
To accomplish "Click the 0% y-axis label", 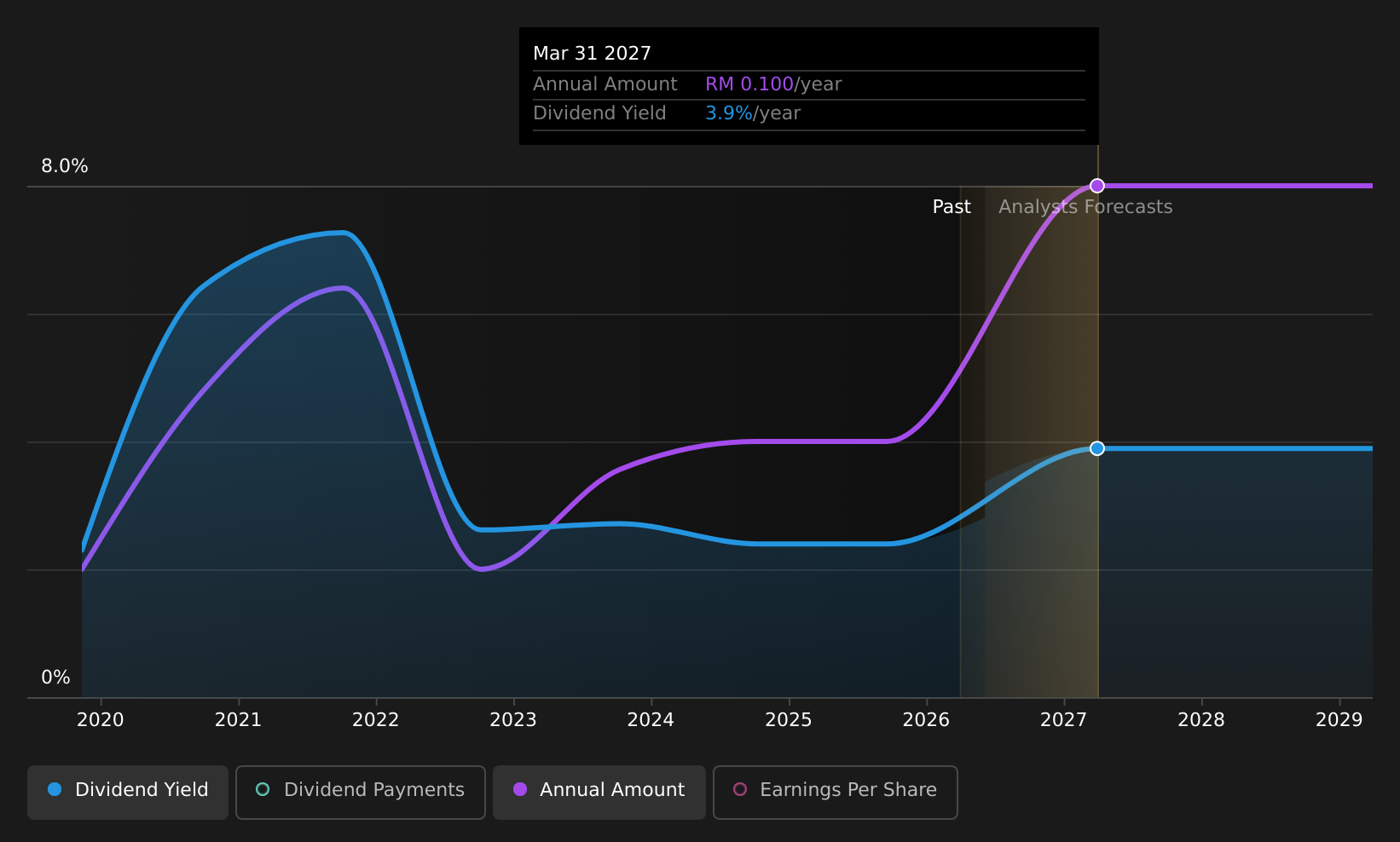I will (x=55, y=678).
